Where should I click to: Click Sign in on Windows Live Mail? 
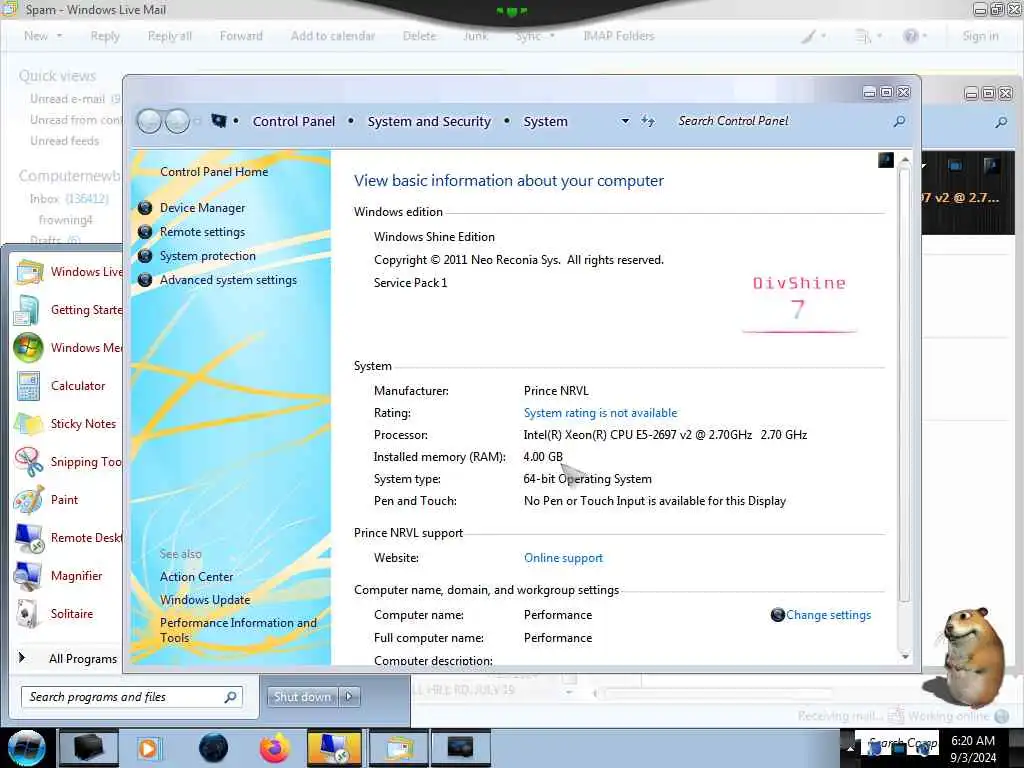980,36
